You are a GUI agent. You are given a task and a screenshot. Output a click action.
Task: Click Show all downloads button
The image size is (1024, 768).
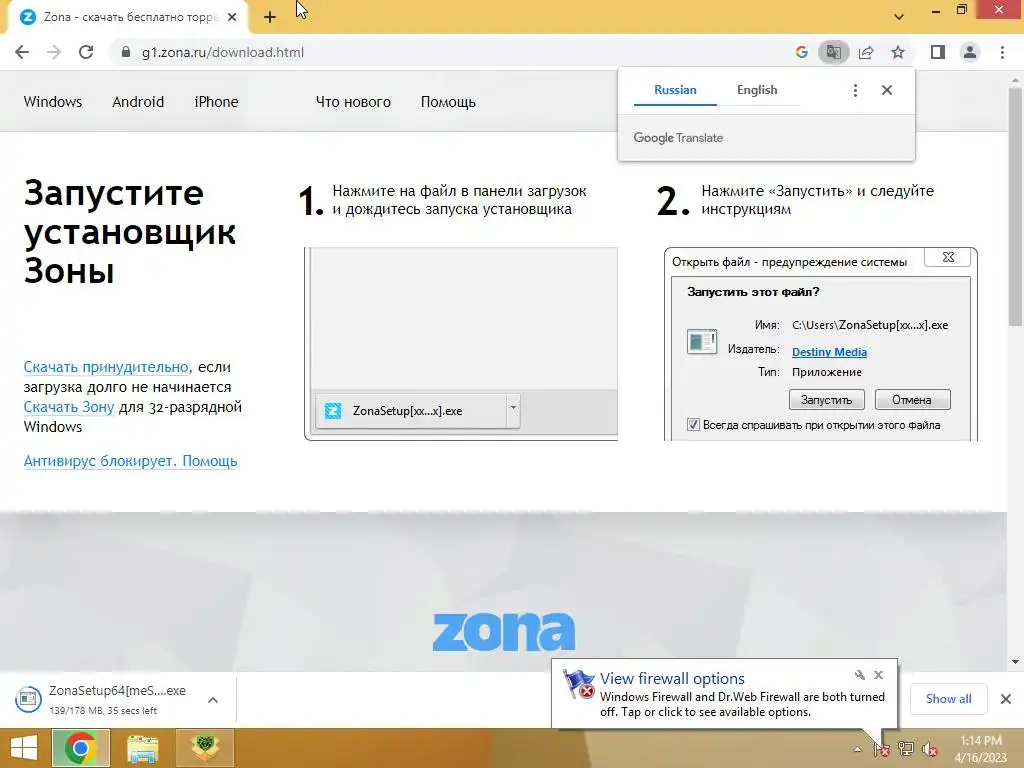click(x=948, y=699)
